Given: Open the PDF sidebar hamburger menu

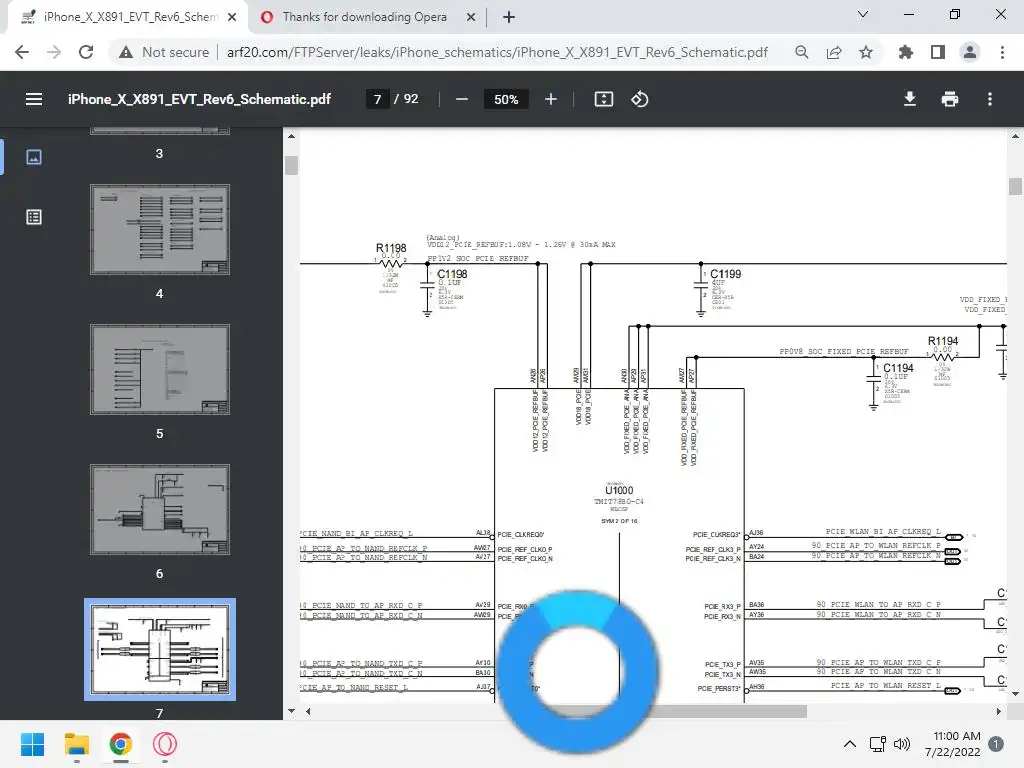Looking at the screenshot, I should pos(34,99).
